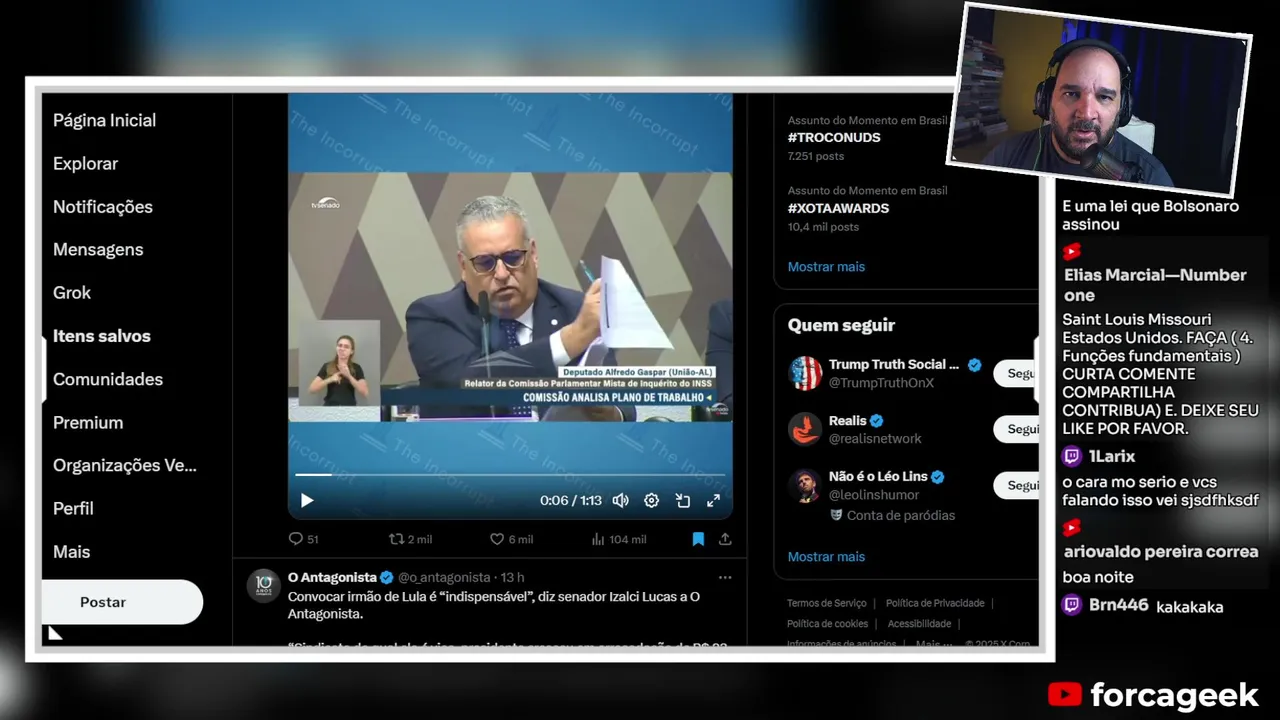Click the Quem seguir heading
The width and height of the screenshot is (1280, 720).
click(x=841, y=325)
